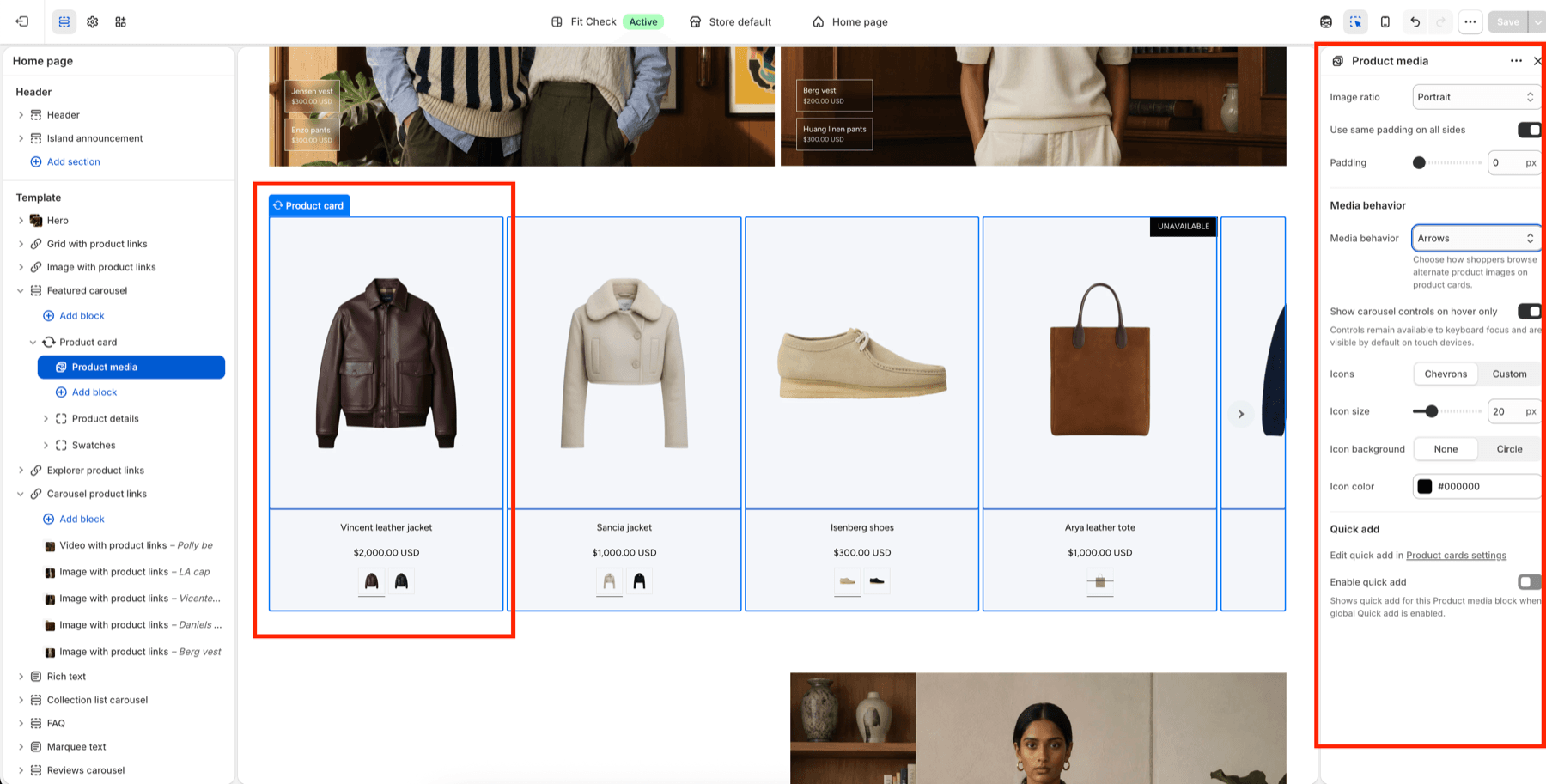This screenshot has height=784, width=1546.
Task: Toggle Show carousel controls on hover only
Action: pyautogui.click(x=1529, y=311)
